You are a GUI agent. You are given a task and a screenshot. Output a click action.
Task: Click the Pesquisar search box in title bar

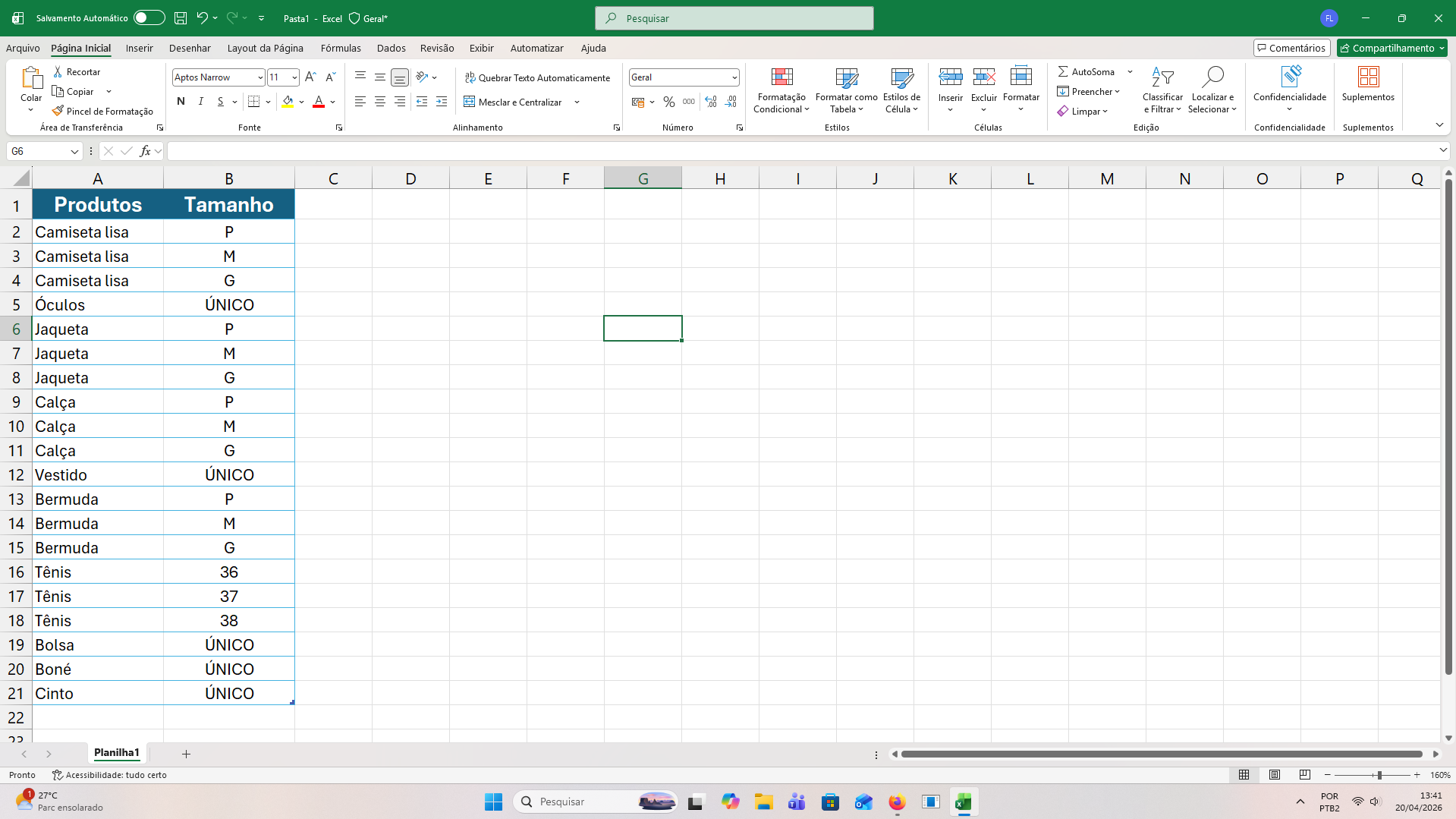734,18
